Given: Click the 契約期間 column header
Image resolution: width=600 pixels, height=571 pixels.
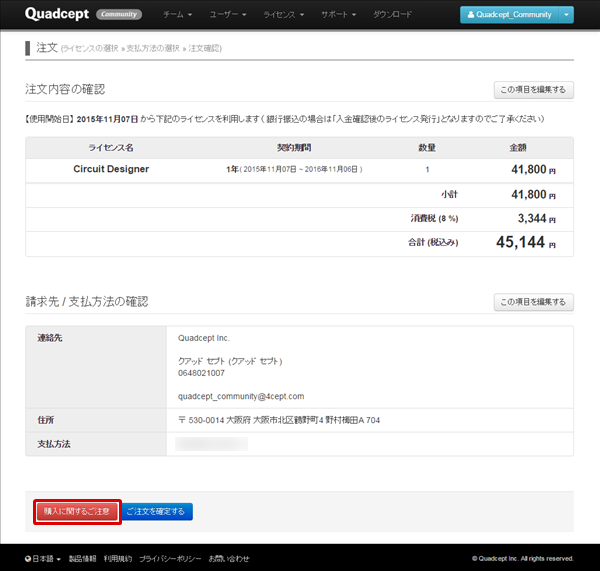Looking at the screenshot, I should [x=294, y=148].
